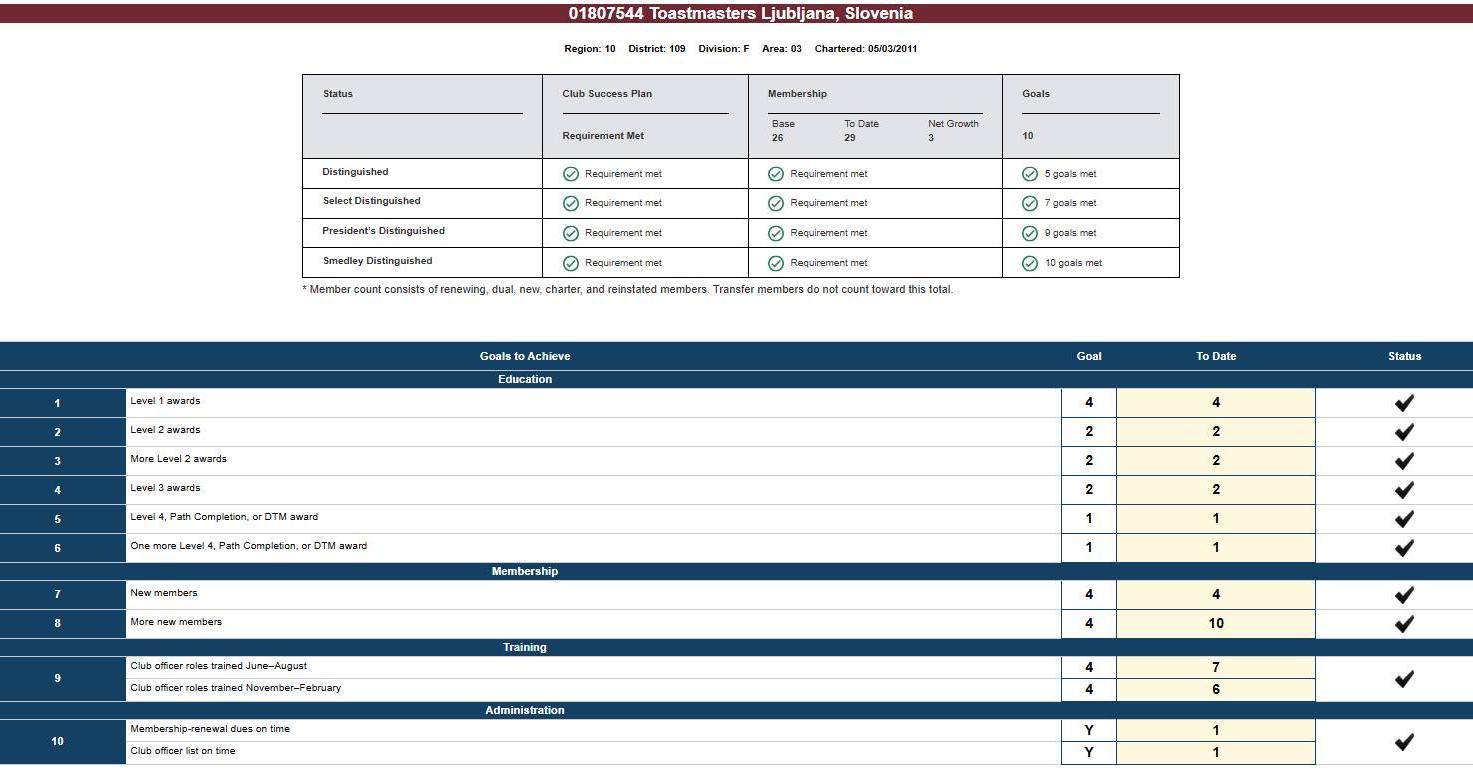Screen dimensions: 1473x772
Task: Click the Membership To Date value 29
Action: 850,138
